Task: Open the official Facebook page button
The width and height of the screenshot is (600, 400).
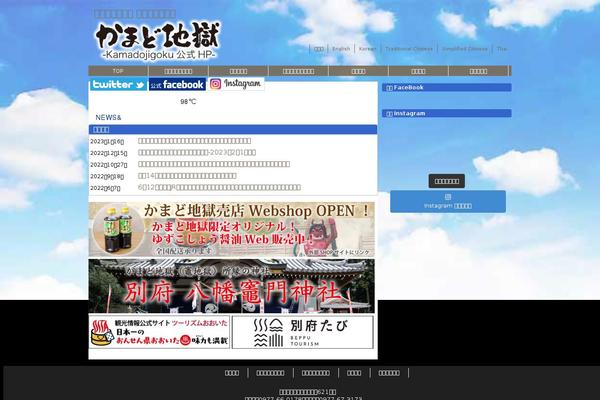Action: 177,85
